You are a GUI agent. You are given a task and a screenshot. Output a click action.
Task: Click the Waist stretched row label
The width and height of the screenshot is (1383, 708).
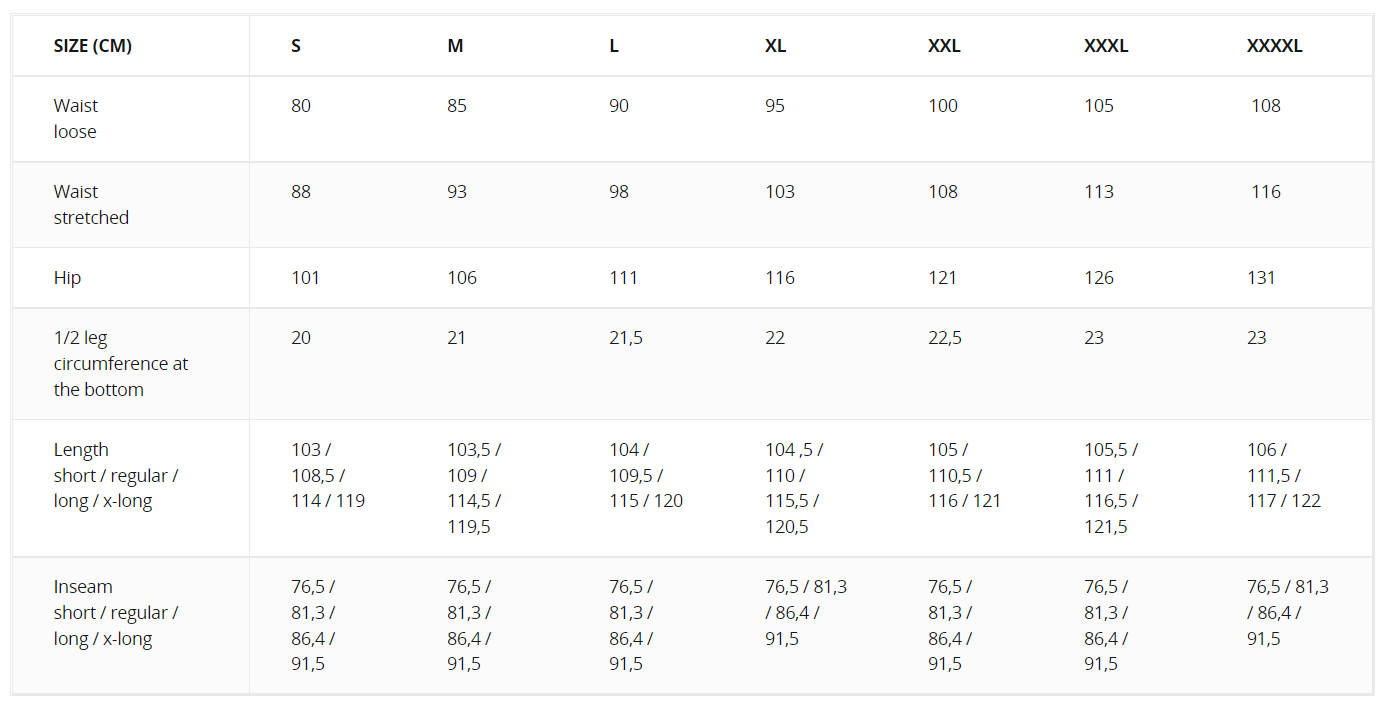coord(91,205)
